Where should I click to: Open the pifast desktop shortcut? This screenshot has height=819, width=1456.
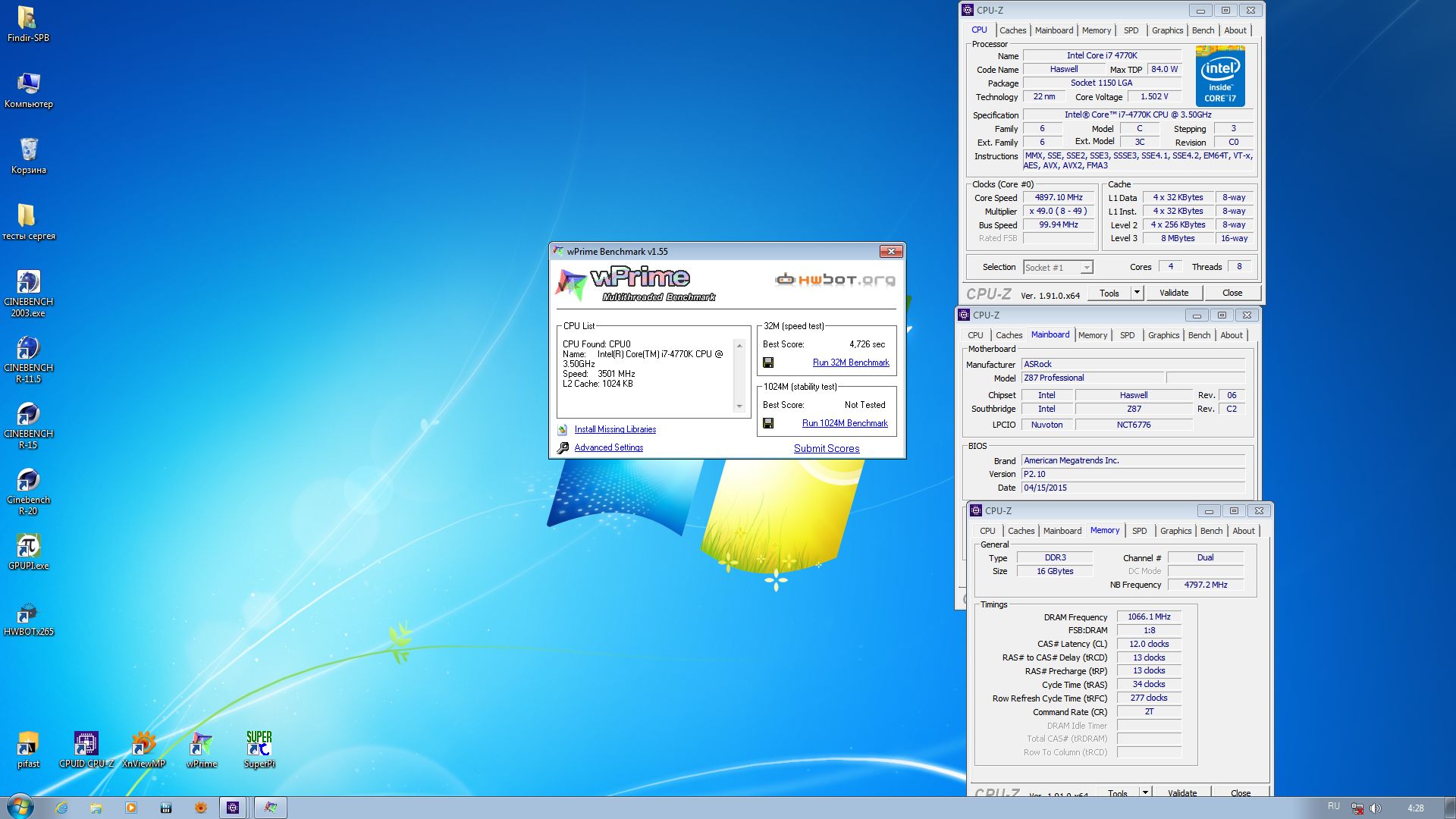pos(28,749)
